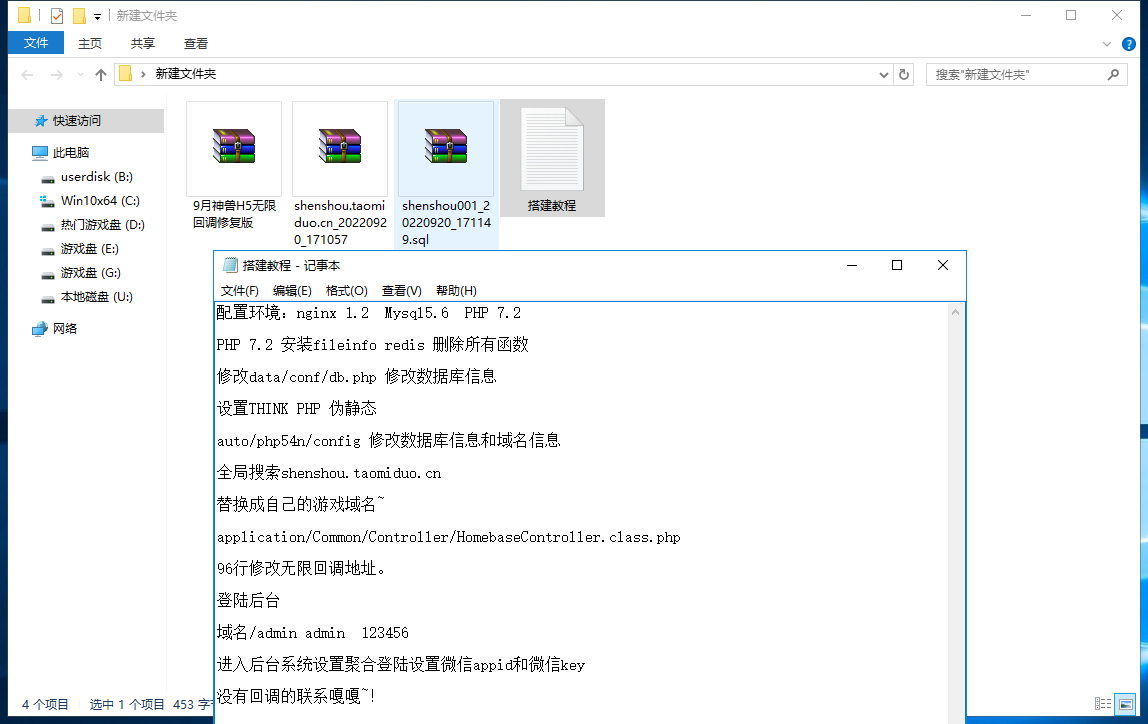Open the blue 文件 ribbon button
The height and width of the screenshot is (724, 1148).
point(36,43)
